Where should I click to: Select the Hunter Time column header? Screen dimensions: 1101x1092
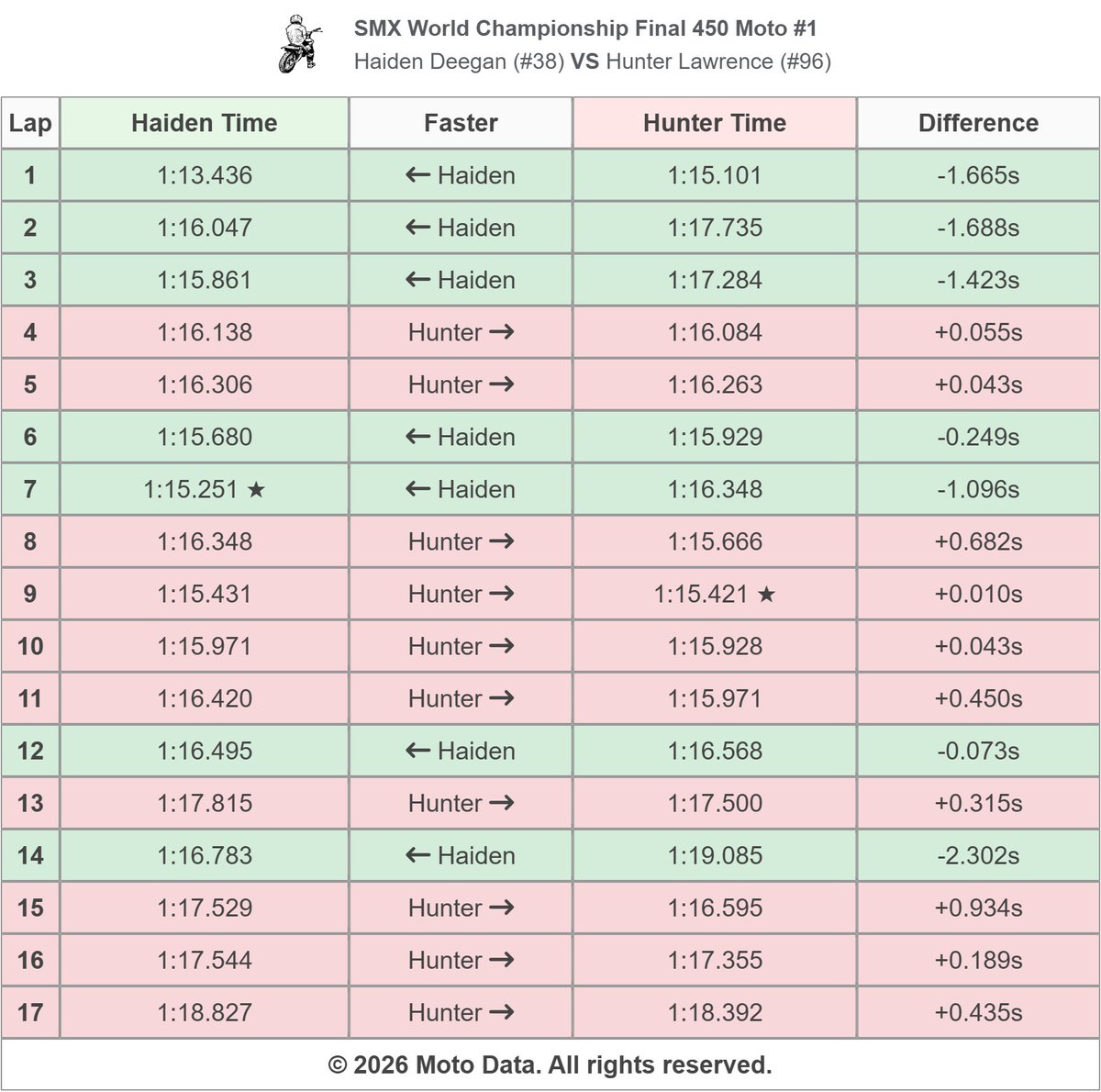[x=715, y=123]
